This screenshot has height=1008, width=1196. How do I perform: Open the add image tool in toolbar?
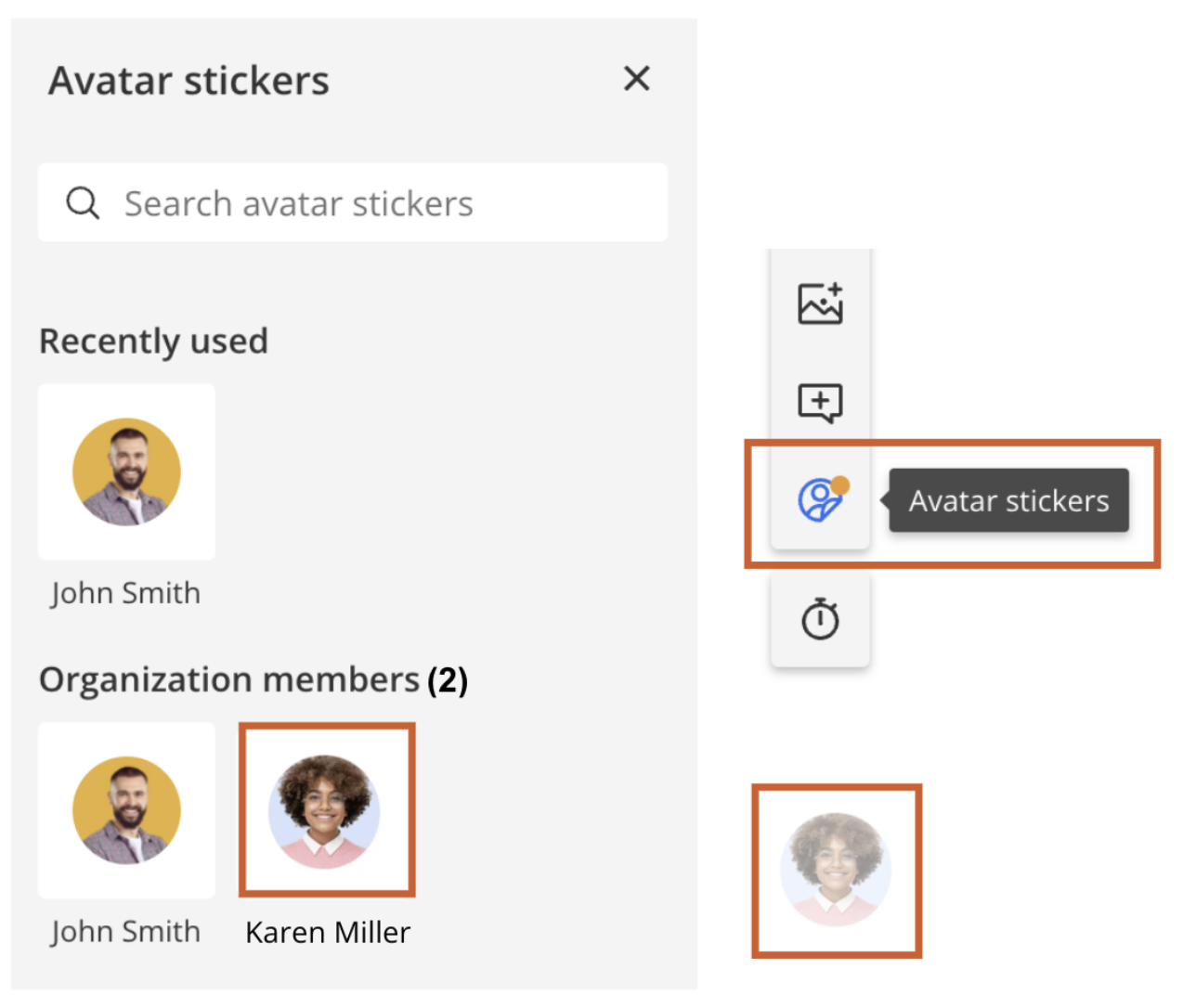click(x=820, y=303)
